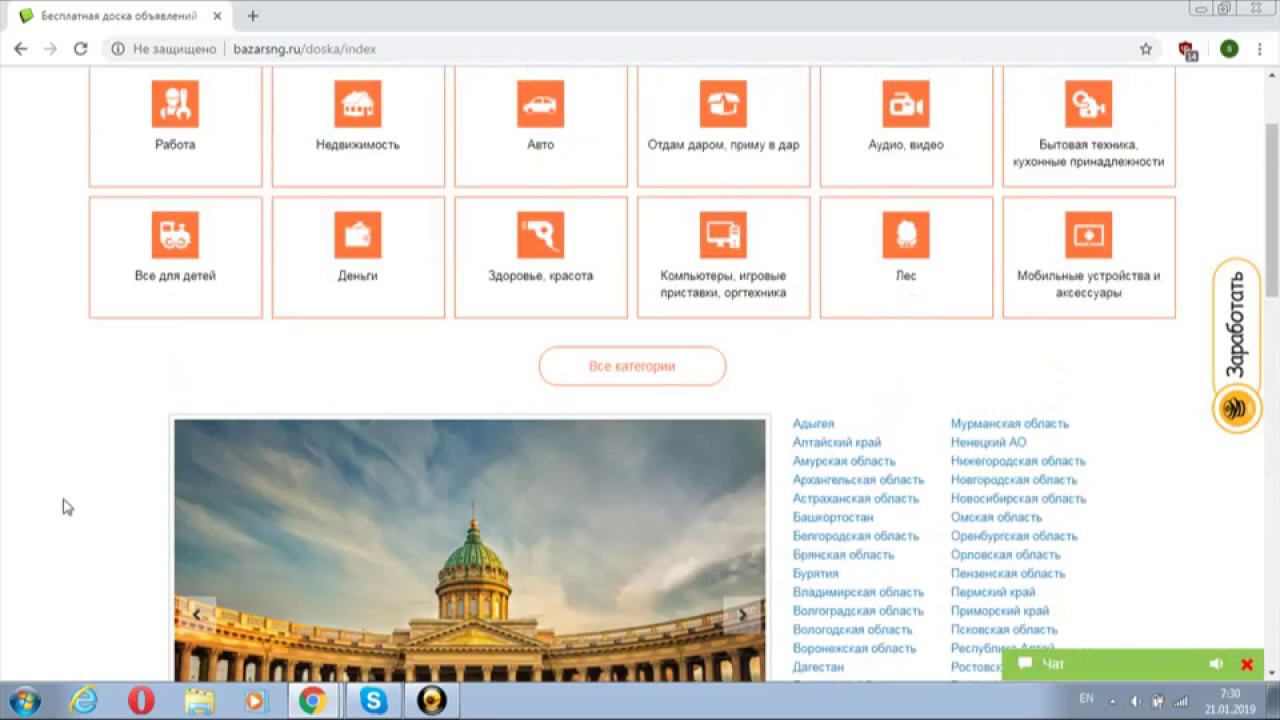
Task: Open the Работа category icon
Action: pyautogui.click(x=175, y=104)
